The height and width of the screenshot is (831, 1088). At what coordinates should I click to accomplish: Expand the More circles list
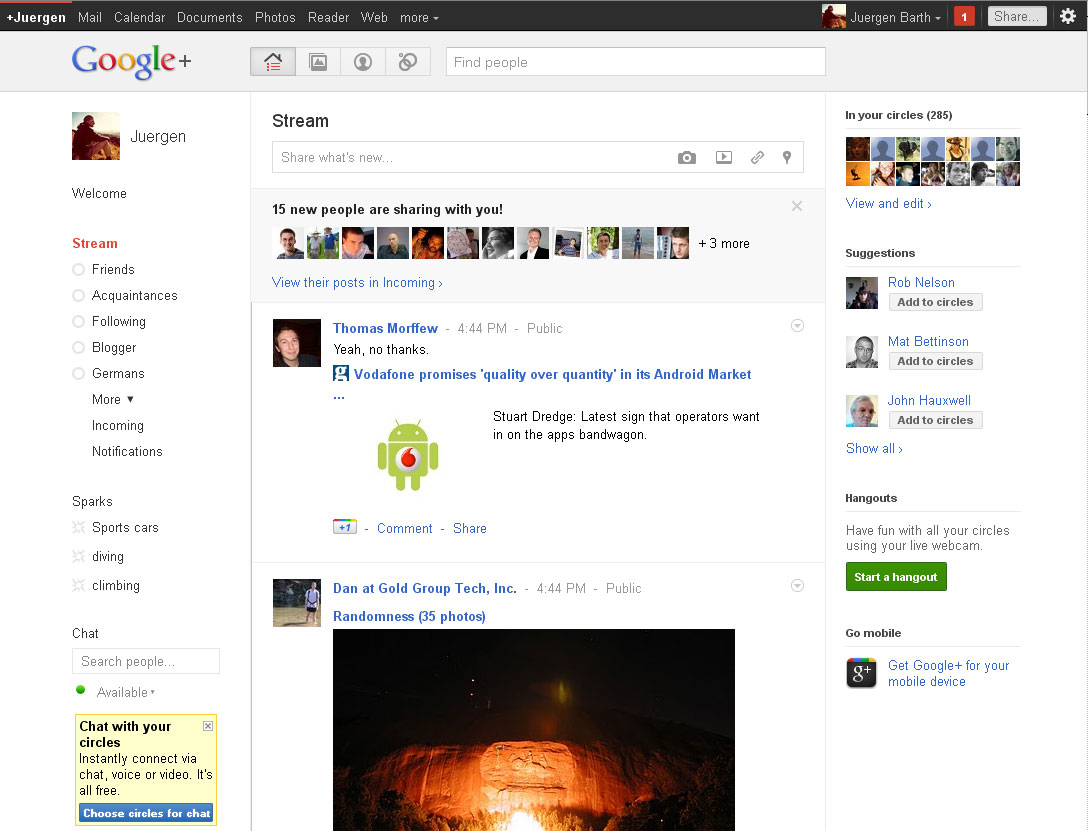point(113,400)
